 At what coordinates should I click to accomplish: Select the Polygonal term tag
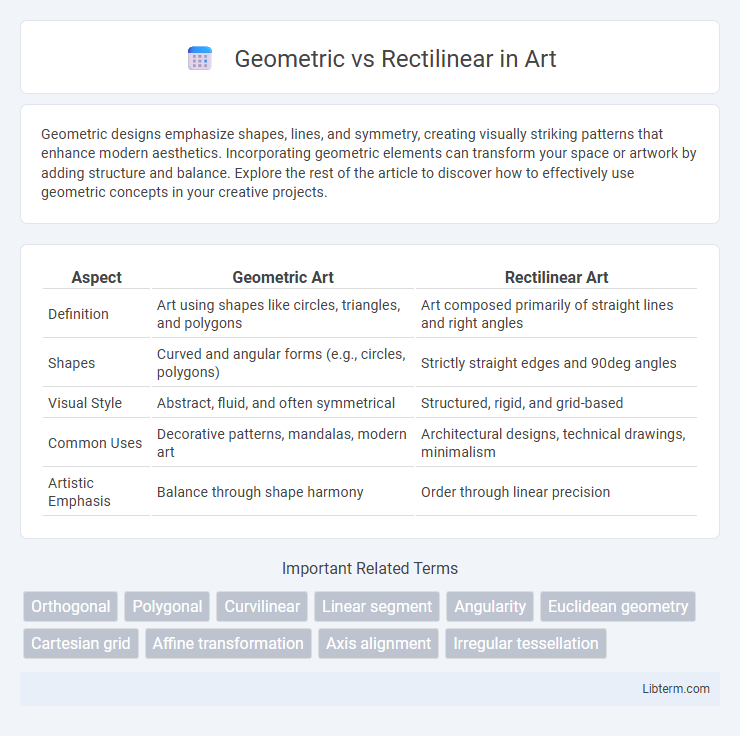pos(167,606)
